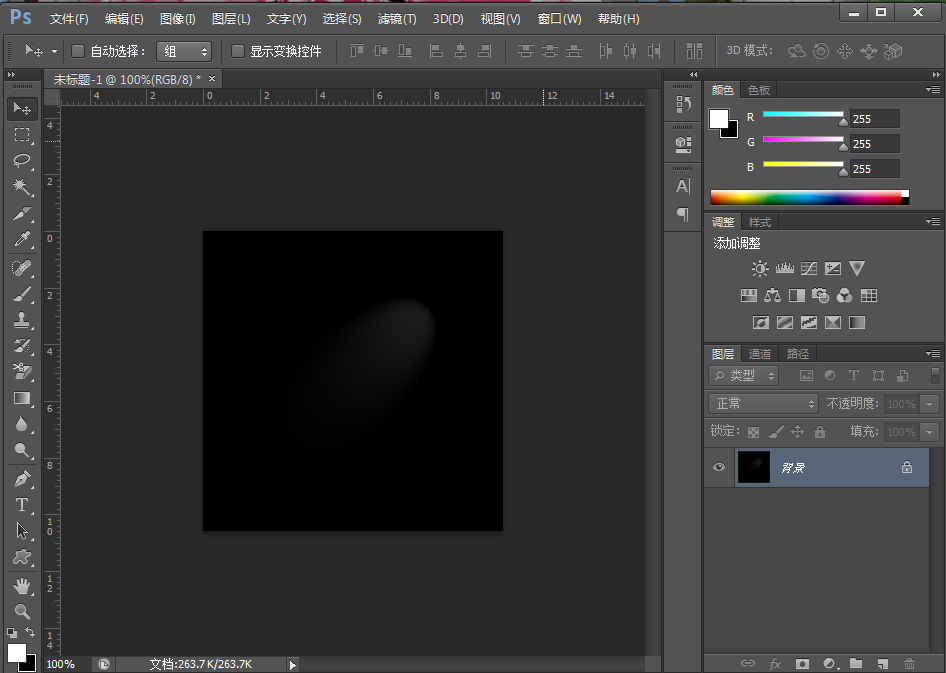Expand the 类型 layer filter dropdown
The height and width of the screenshot is (673, 946).
[x=745, y=376]
